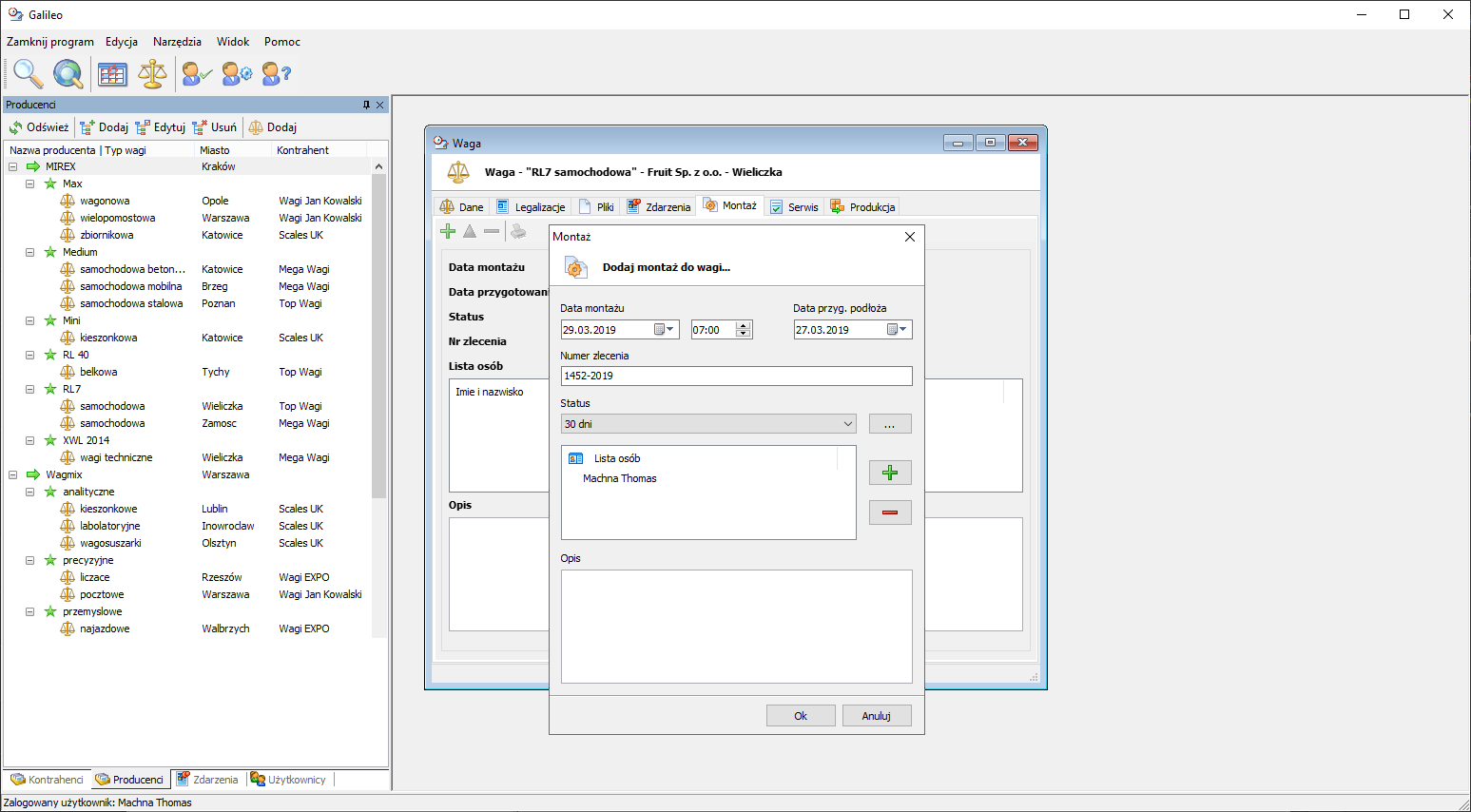1471x812 pixels.
Task: Click Odśwież in the Producenci panel
Action: 39,127
